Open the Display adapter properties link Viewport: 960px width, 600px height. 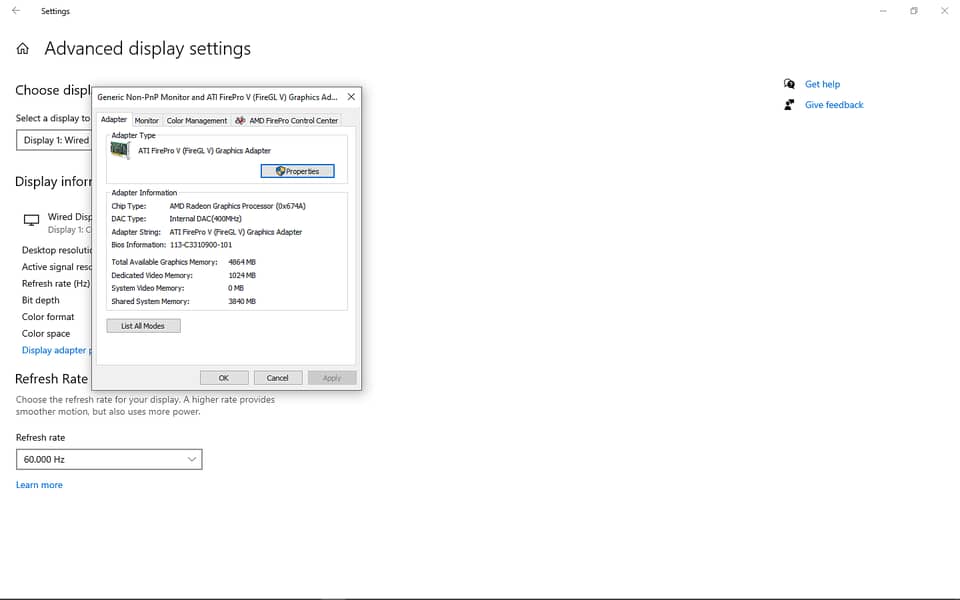[55, 350]
